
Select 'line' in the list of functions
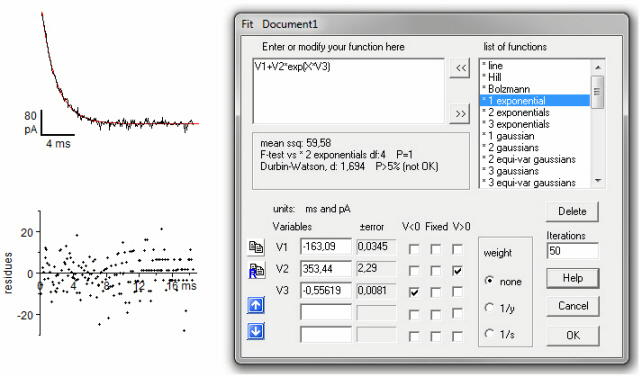tap(535, 65)
